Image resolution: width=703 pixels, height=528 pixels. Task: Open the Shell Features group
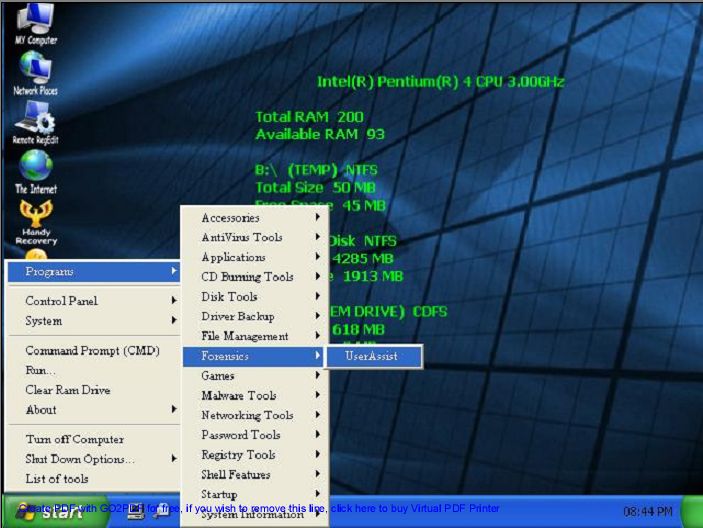pos(255,474)
